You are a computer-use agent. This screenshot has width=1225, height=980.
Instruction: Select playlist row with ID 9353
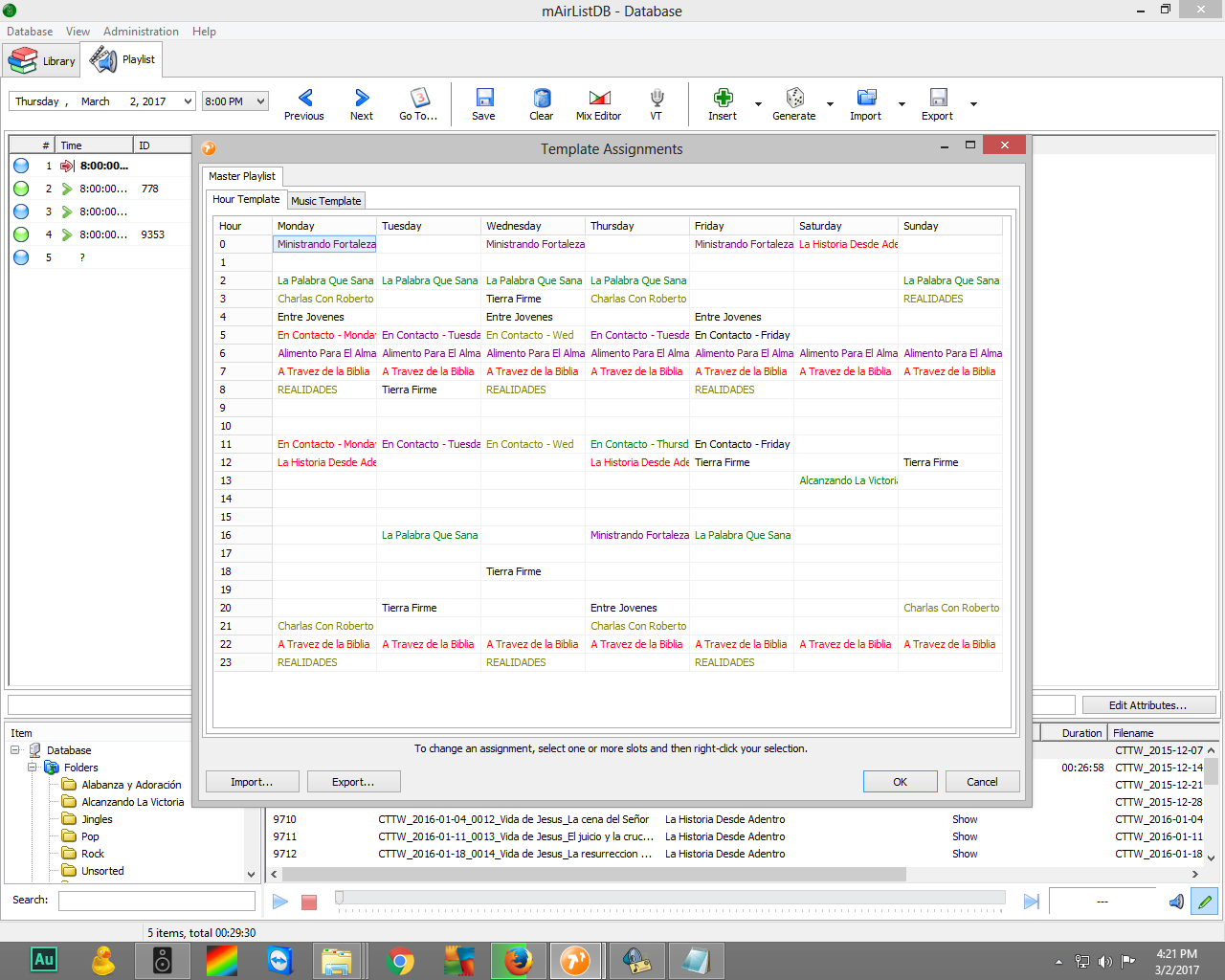[x=100, y=234]
